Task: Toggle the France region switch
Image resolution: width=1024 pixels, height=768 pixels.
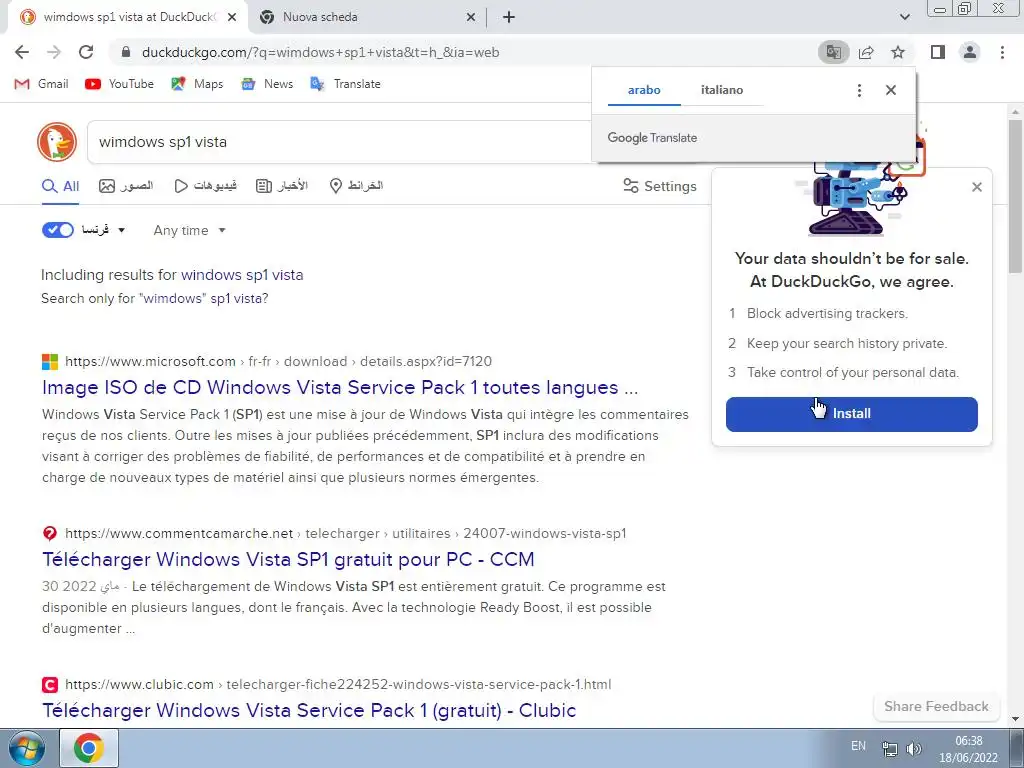Action: 58,230
